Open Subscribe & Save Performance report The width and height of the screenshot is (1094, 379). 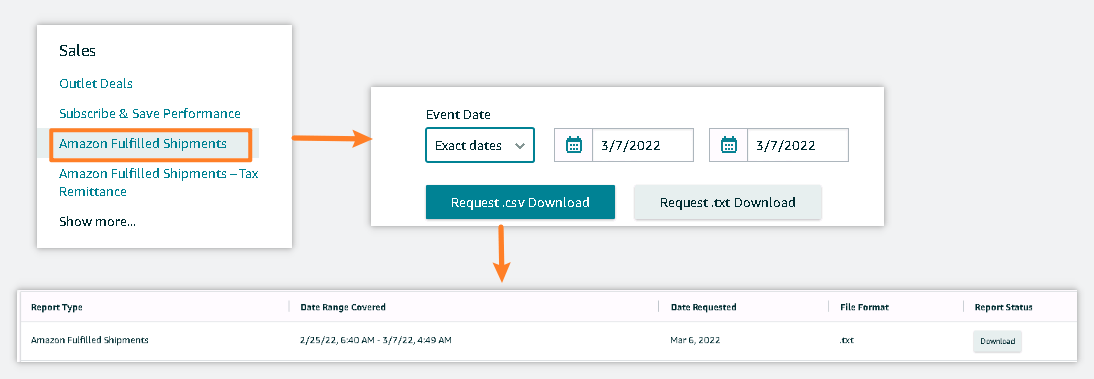click(x=150, y=113)
